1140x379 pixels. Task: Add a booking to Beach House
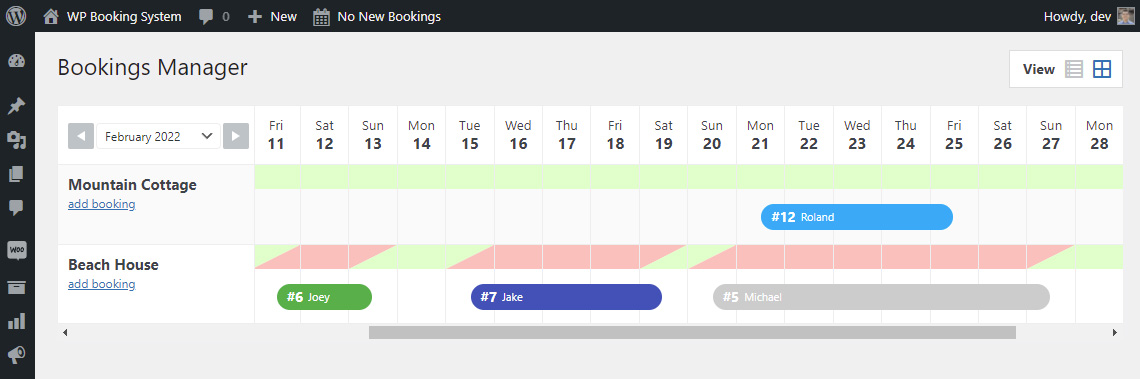coord(102,284)
